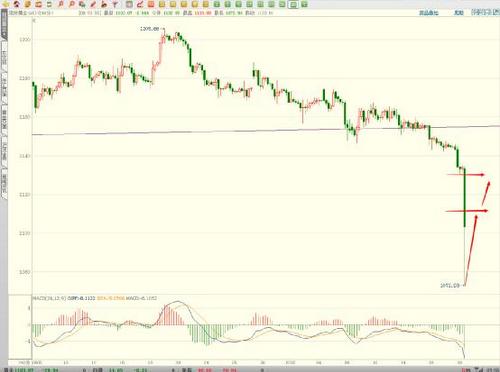Viewport: 500px width, 372px height.
Task: Click the red funnel filter icon
Action: tap(115, 4)
